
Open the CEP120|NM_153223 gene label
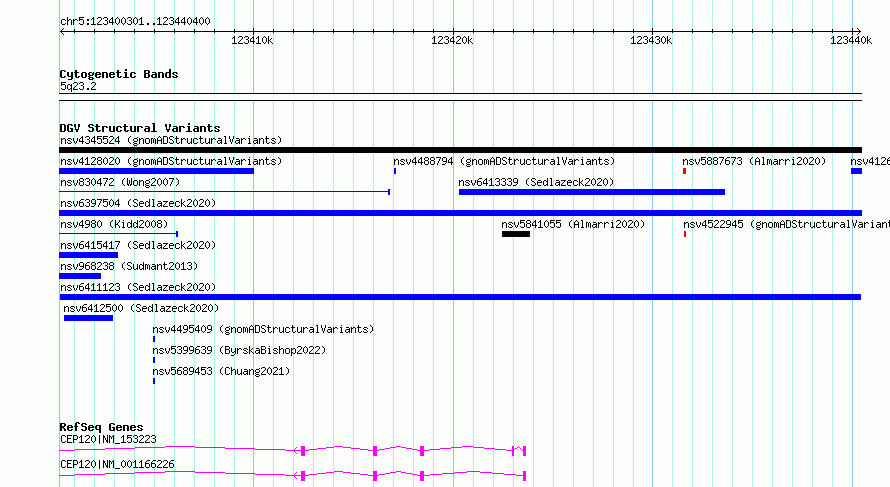click(x=108, y=439)
